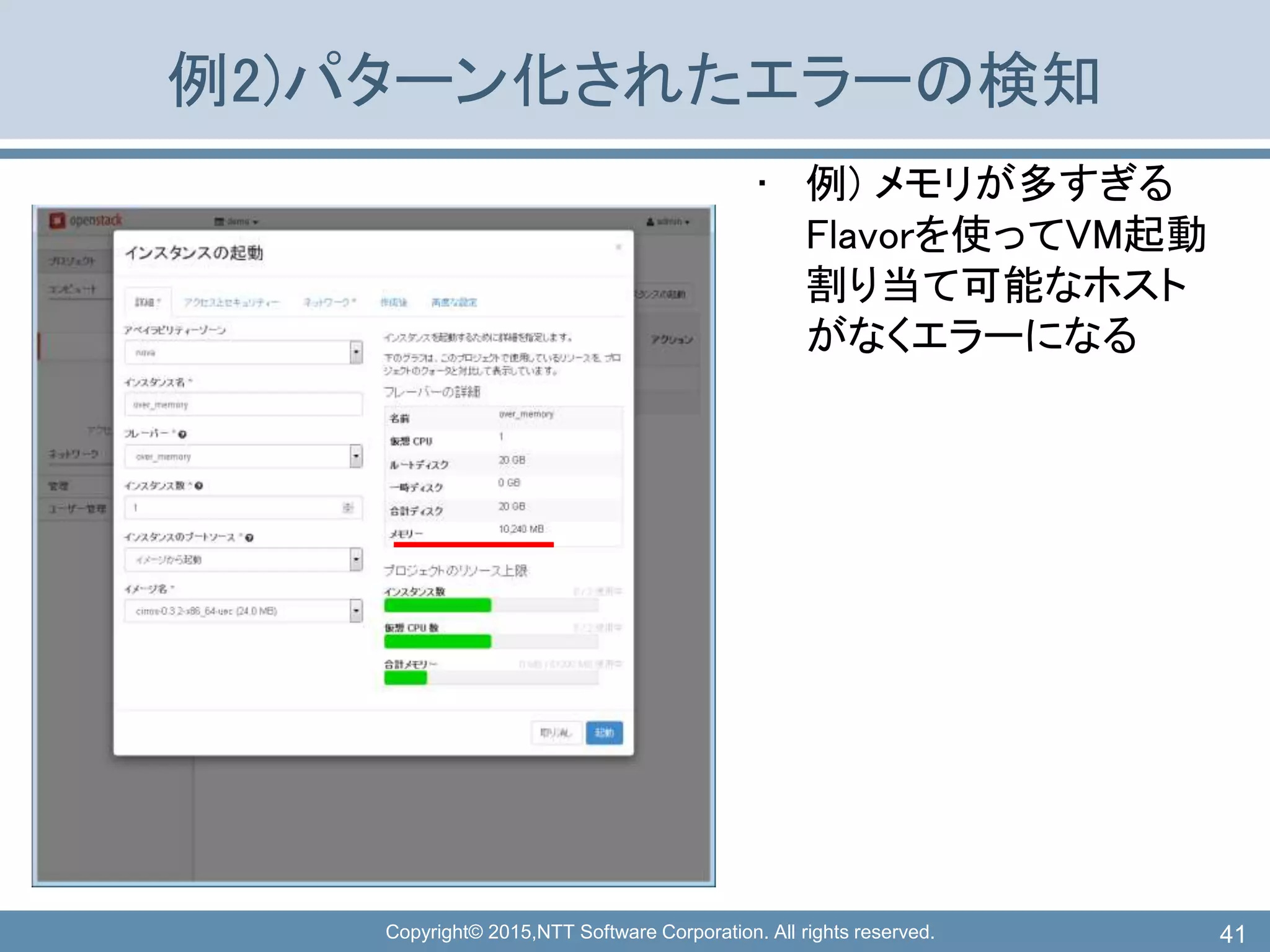Screen dimensions: 1270x952
Task: Click the flavor 名前 value over_memory
Action: [x=526, y=414]
